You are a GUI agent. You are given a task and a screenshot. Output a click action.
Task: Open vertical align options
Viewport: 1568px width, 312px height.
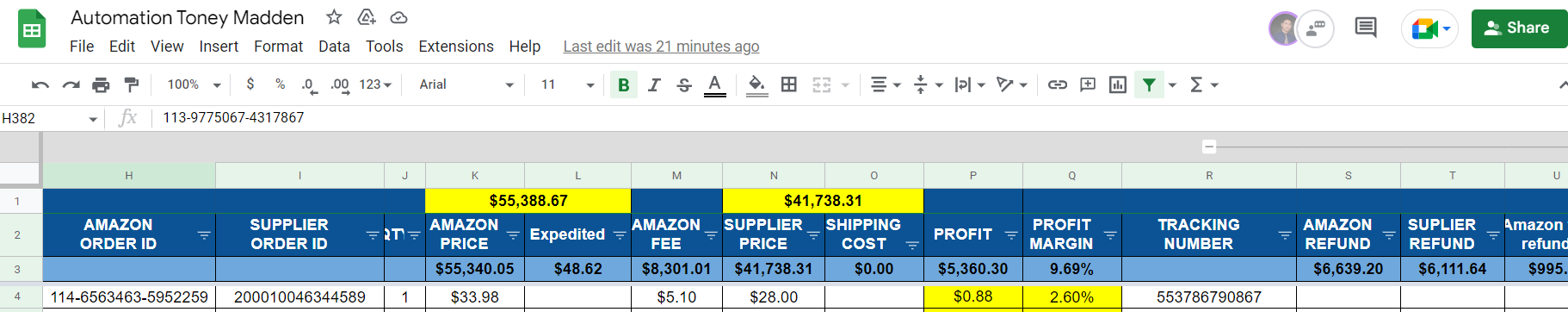(927, 84)
